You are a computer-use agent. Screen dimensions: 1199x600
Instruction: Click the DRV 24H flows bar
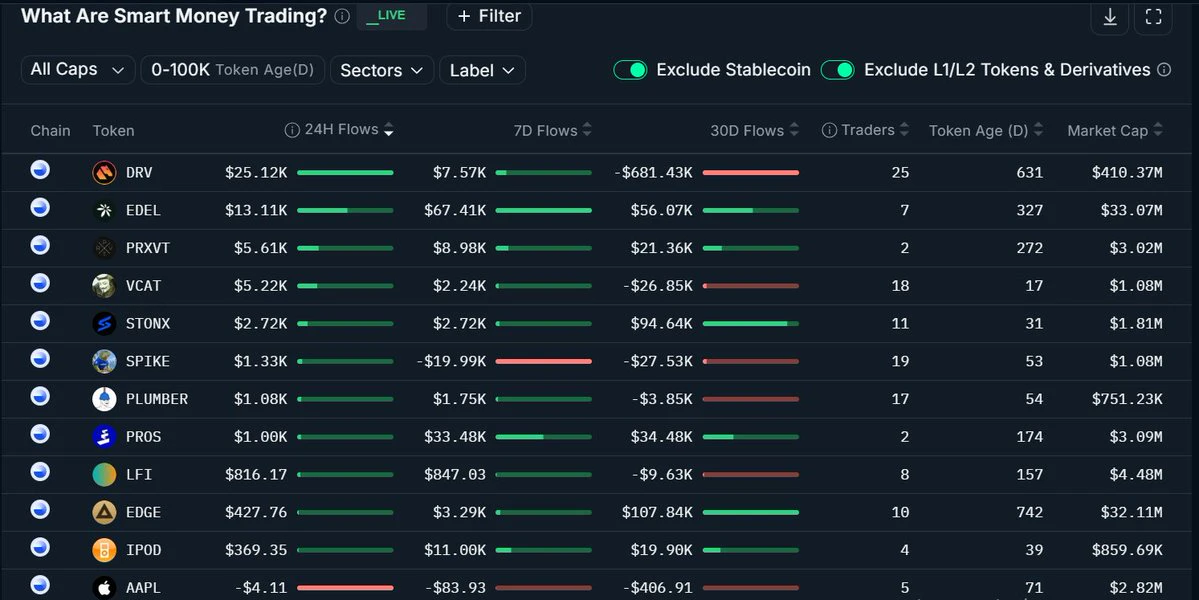[345, 173]
